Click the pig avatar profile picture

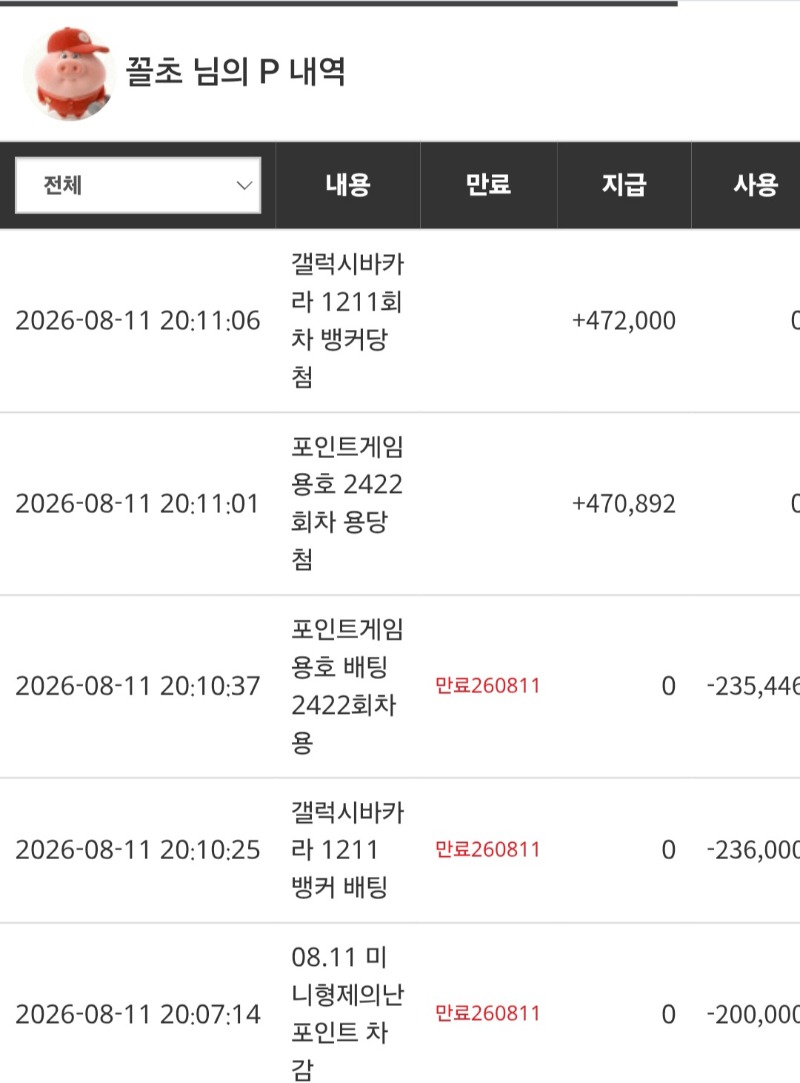click(x=69, y=74)
